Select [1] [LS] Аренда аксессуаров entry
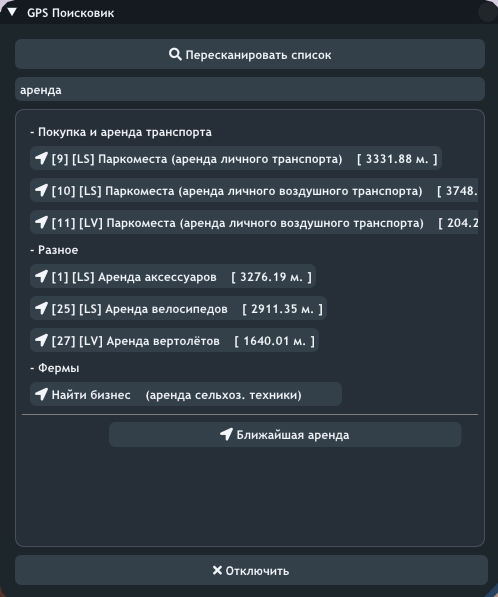Viewport: 498px width, 597px height. tap(173, 276)
